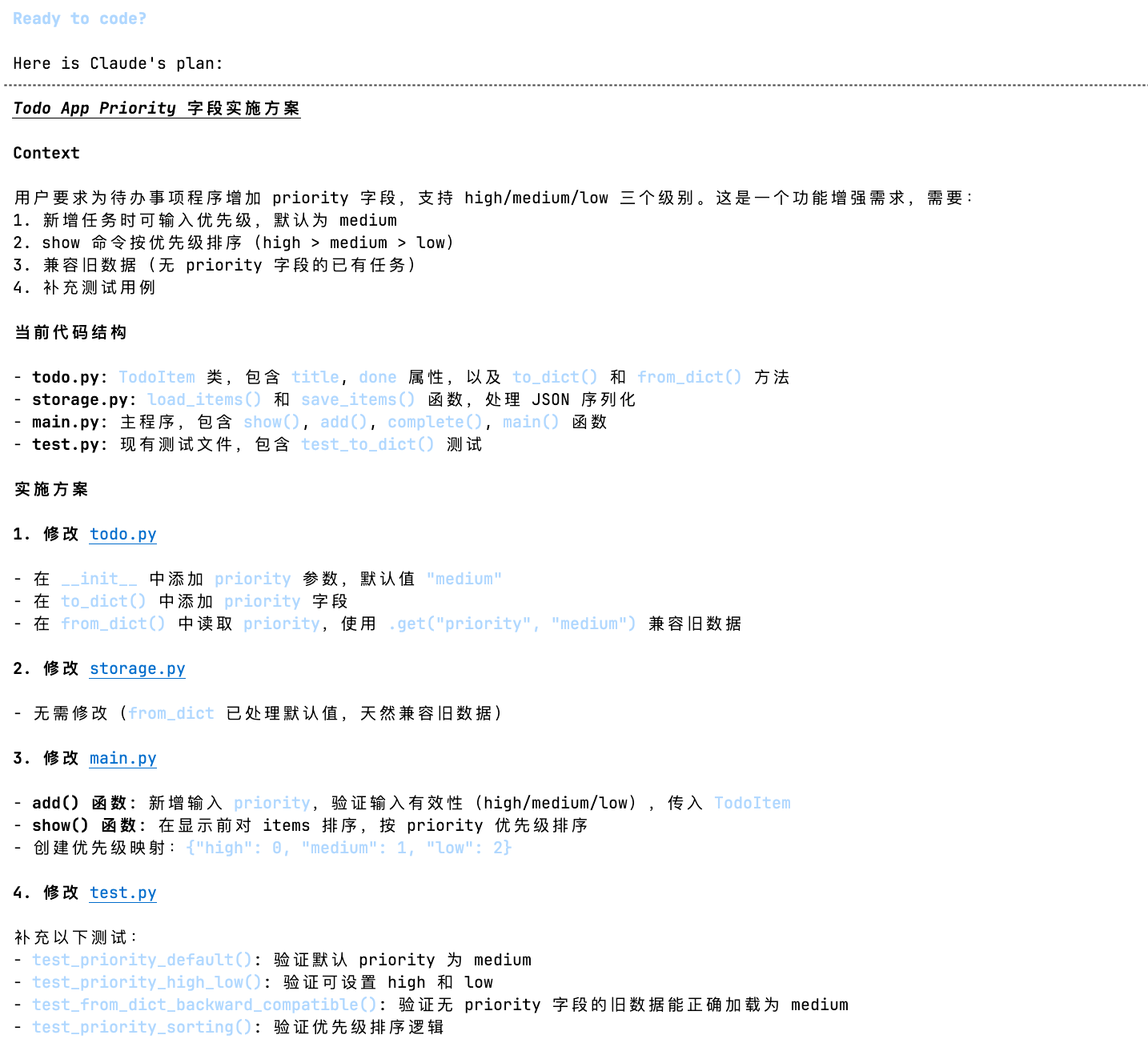
Task: Open the storage.py link in step 2
Action: (x=137, y=668)
